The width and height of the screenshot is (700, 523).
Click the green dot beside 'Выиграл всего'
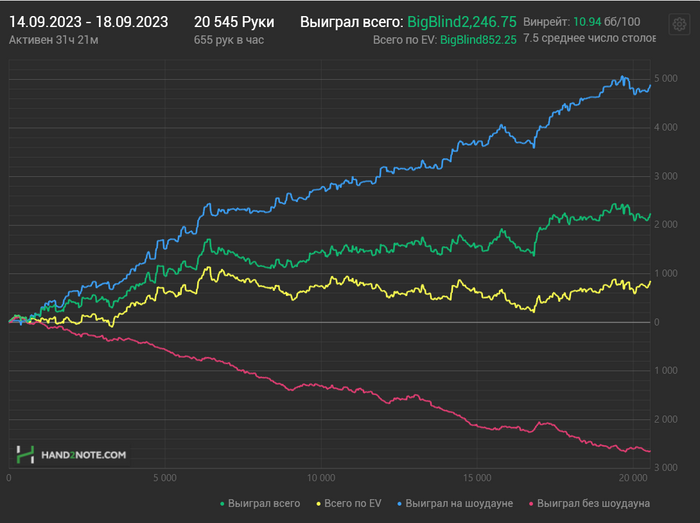222,504
